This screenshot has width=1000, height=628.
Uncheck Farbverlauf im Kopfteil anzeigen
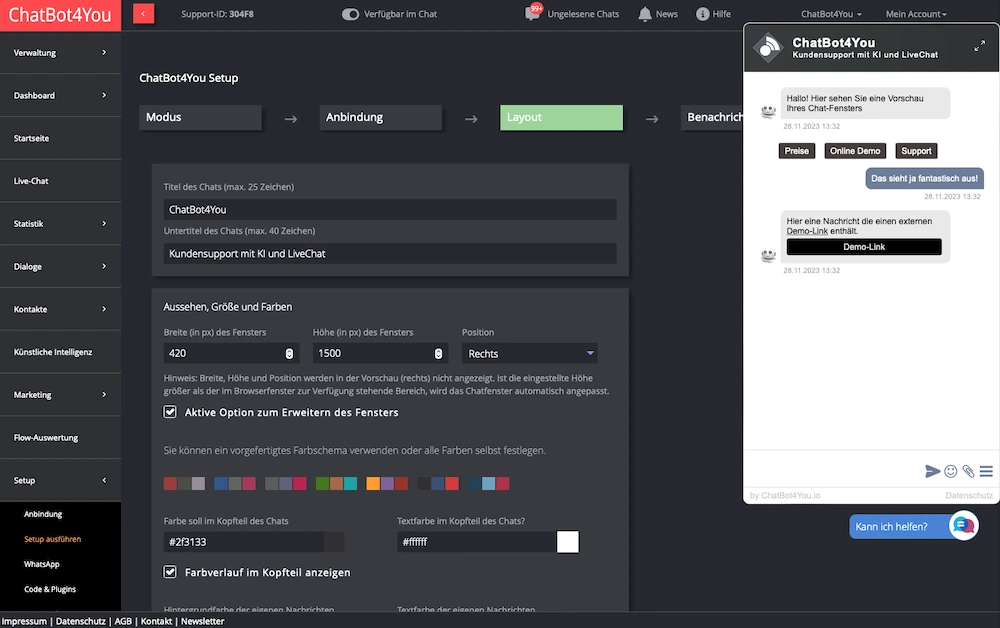click(x=170, y=572)
